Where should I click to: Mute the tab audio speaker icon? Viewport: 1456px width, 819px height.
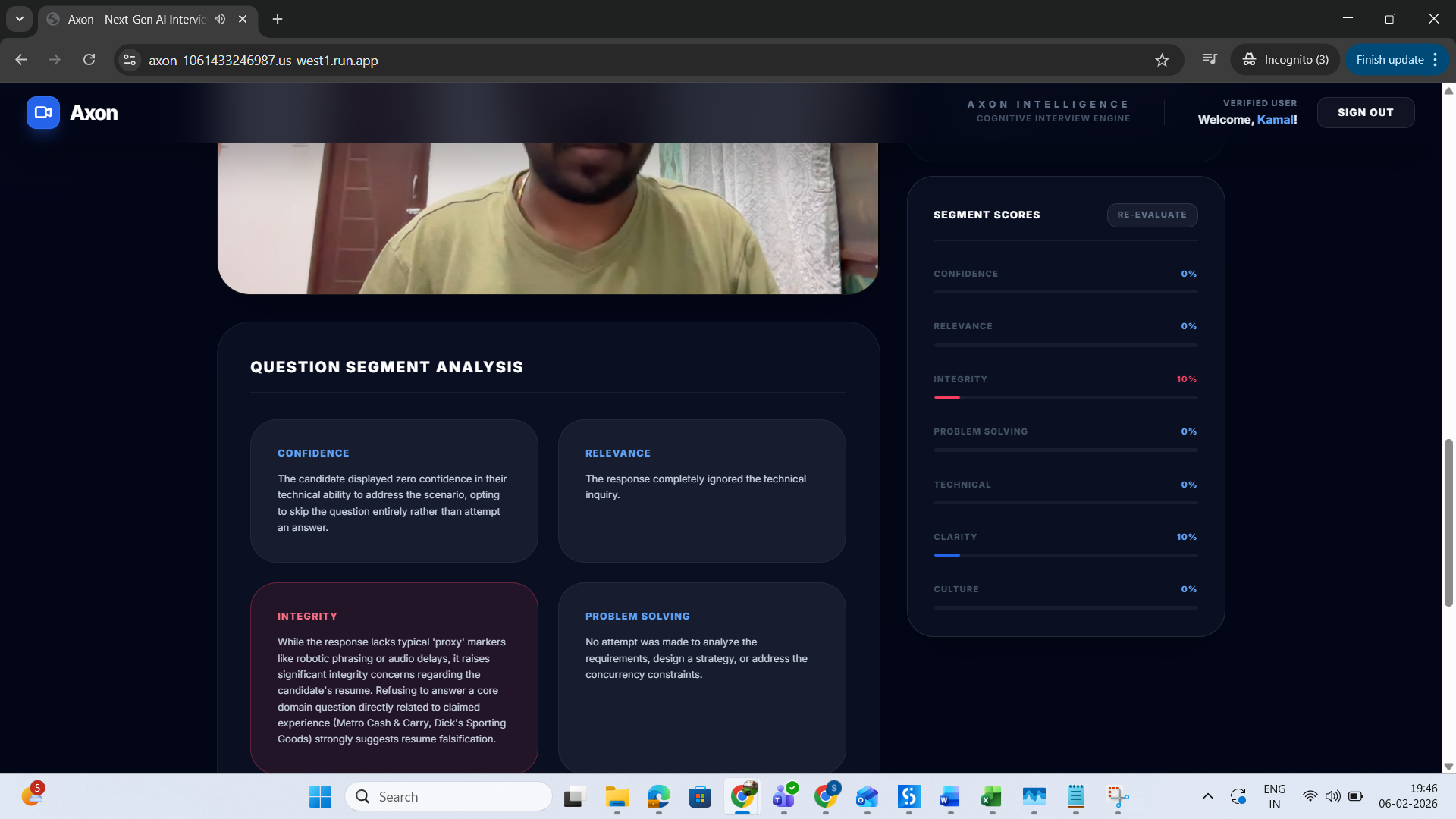tap(220, 19)
